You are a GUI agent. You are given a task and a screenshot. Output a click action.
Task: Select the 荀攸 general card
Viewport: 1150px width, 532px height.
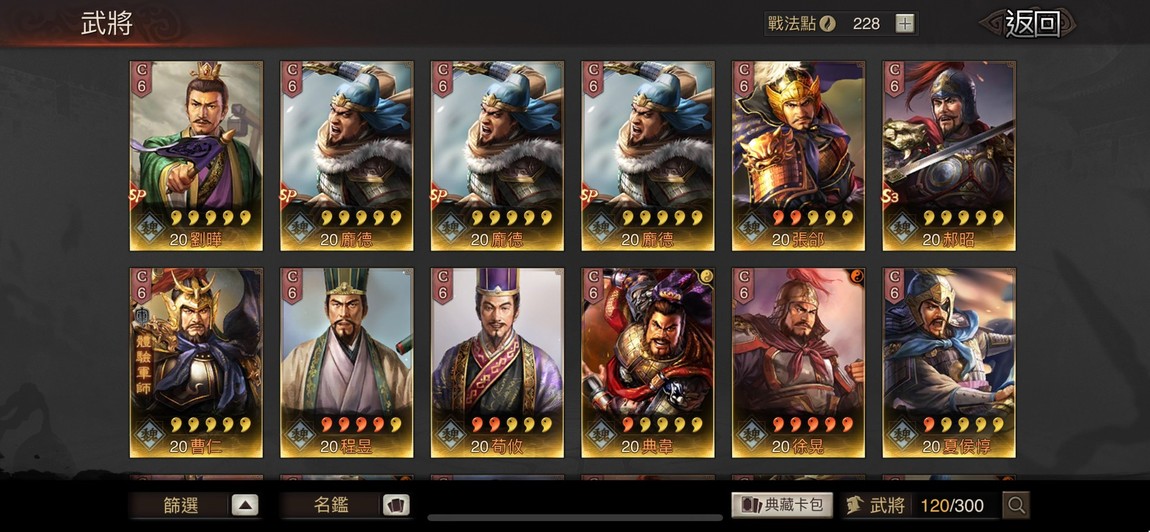click(x=497, y=363)
